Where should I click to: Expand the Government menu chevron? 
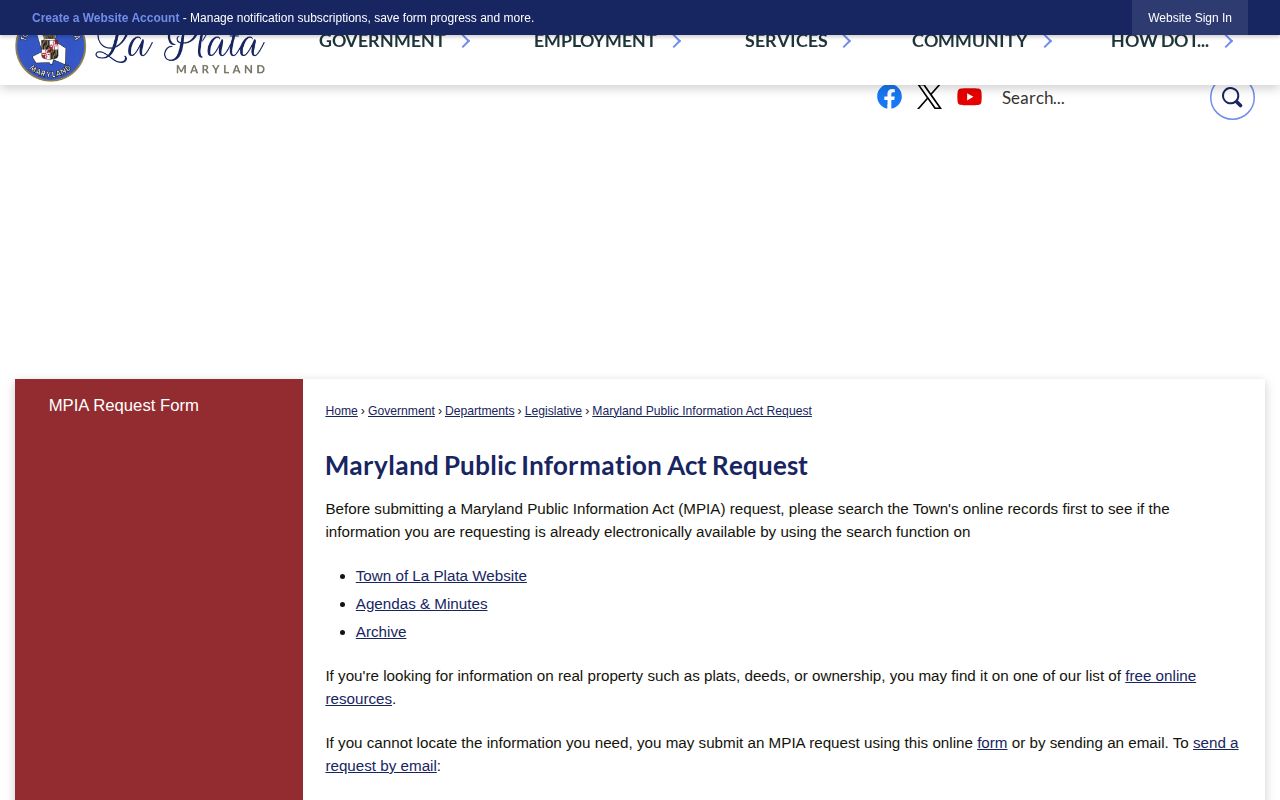[466, 41]
